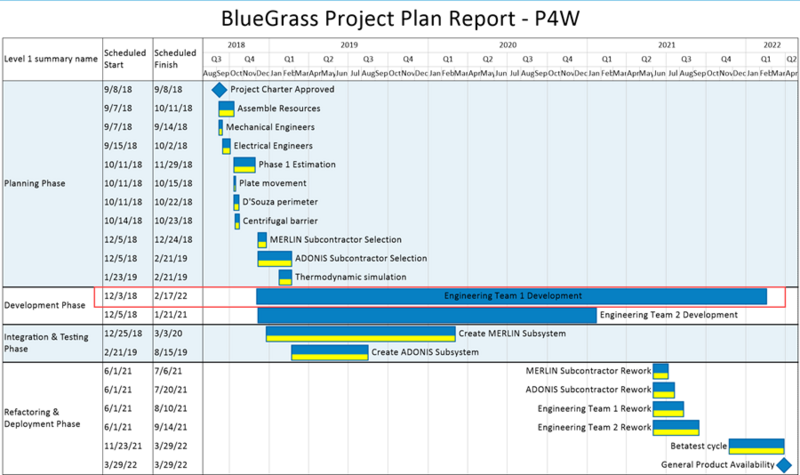Image resolution: width=800 pixels, height=475 pixels.
Task: Click the scheduled start date 12/3/18
Action: click(x=121, y=296)
